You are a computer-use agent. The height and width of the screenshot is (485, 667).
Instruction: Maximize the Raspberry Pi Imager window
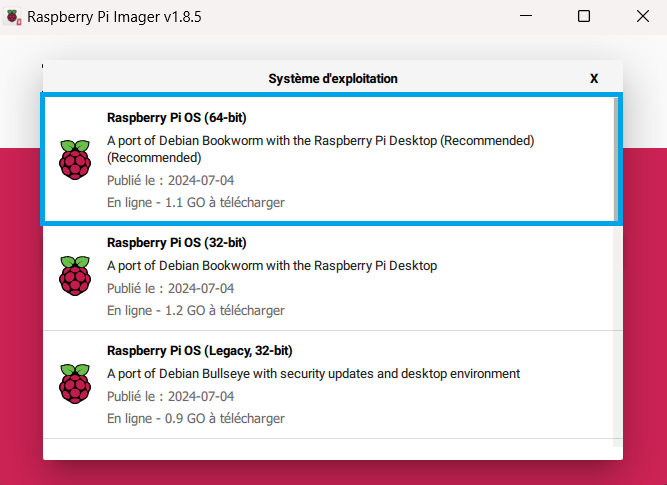click(x=584, y=17)
